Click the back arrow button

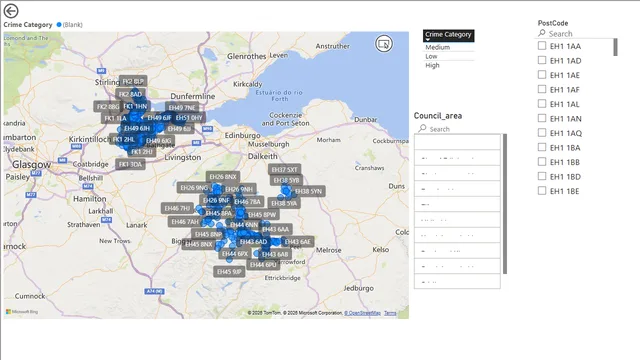tap(11, 11)
